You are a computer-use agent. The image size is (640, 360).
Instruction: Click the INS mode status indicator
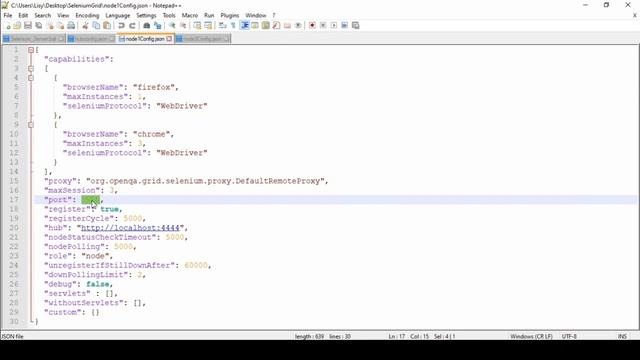pyautogui.click(x=622, y=336)
